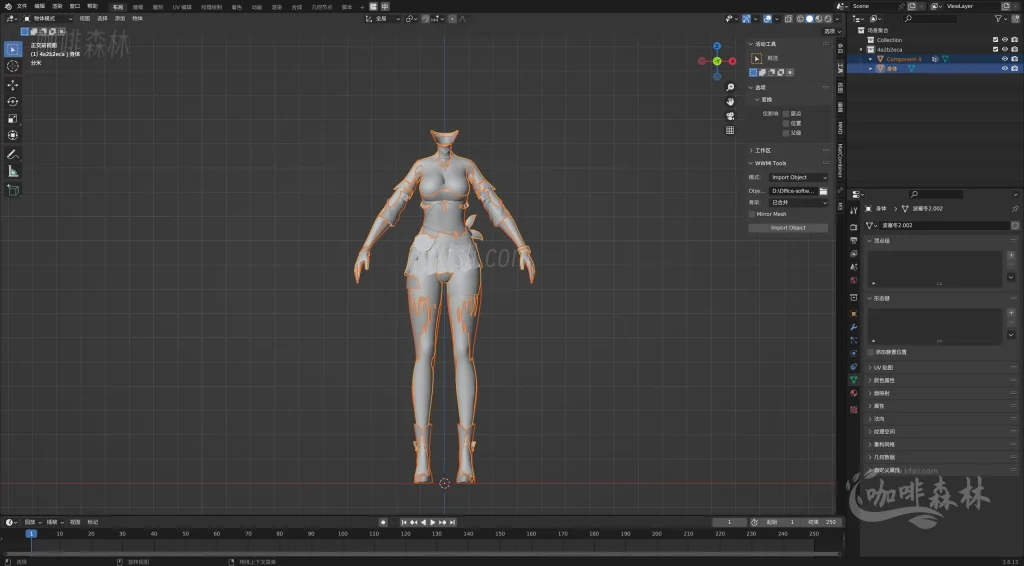
Task: Expand Component 4 in the outliner tree
Action: pyautogui.click(x=871, y=59)
